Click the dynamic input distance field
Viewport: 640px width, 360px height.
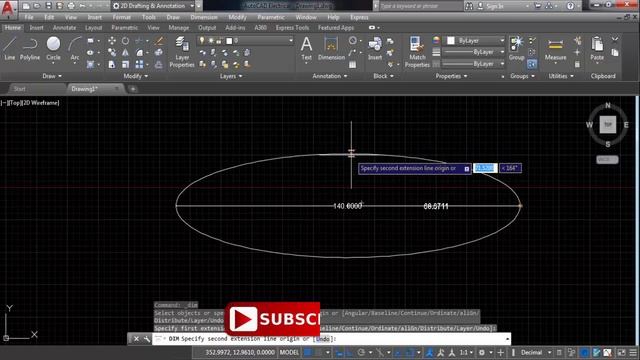coord(485,168)
